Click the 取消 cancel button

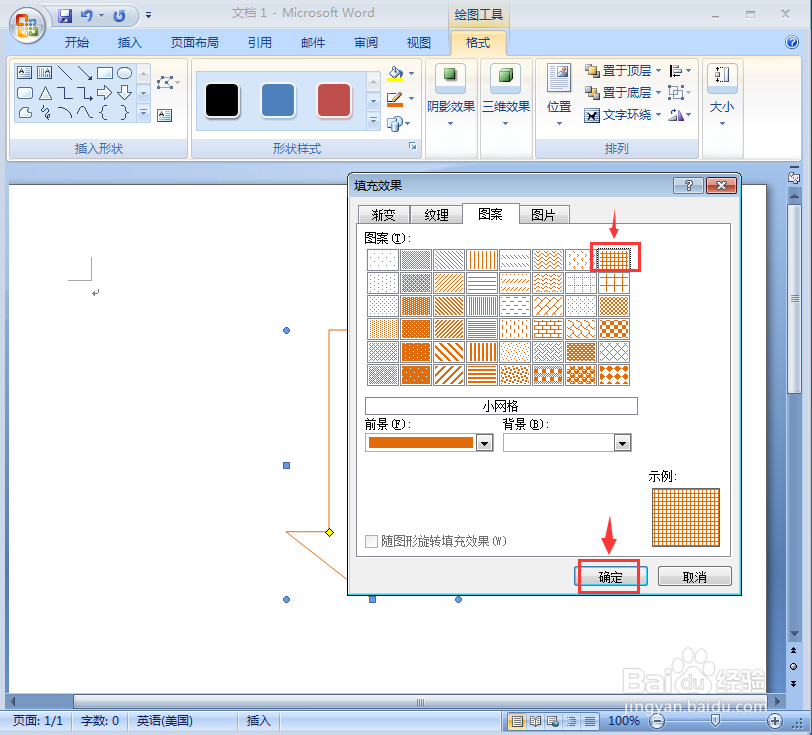click(x=694, y=577)
